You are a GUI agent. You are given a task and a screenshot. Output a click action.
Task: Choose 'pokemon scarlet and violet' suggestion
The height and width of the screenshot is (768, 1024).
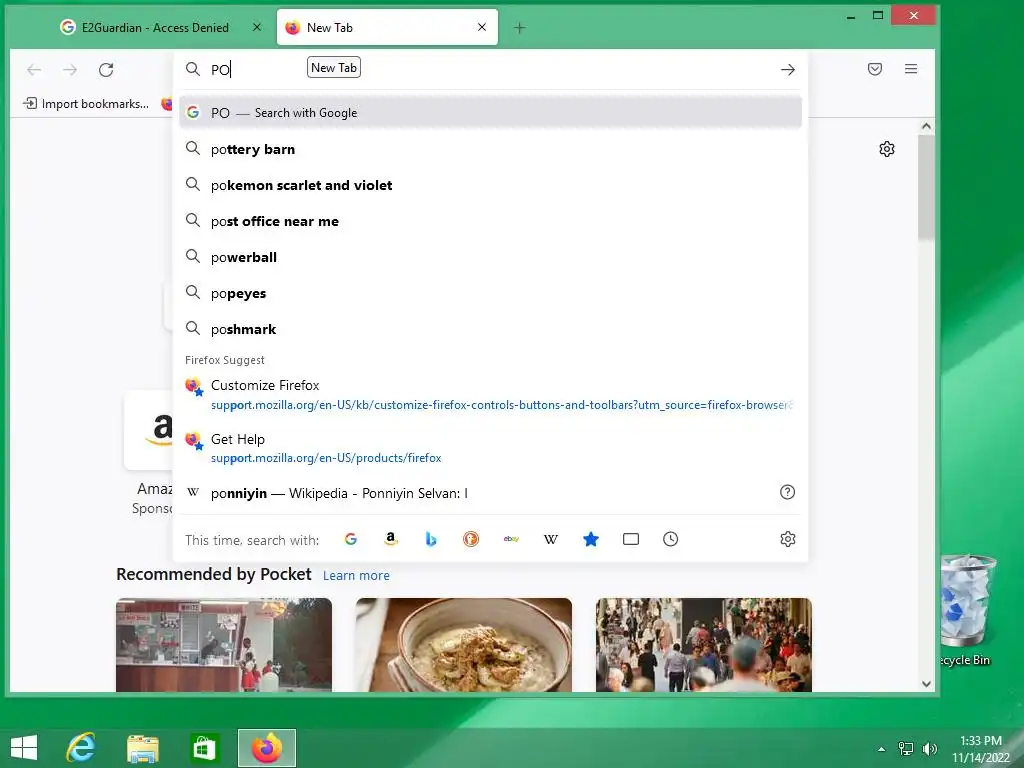(490, 185)
